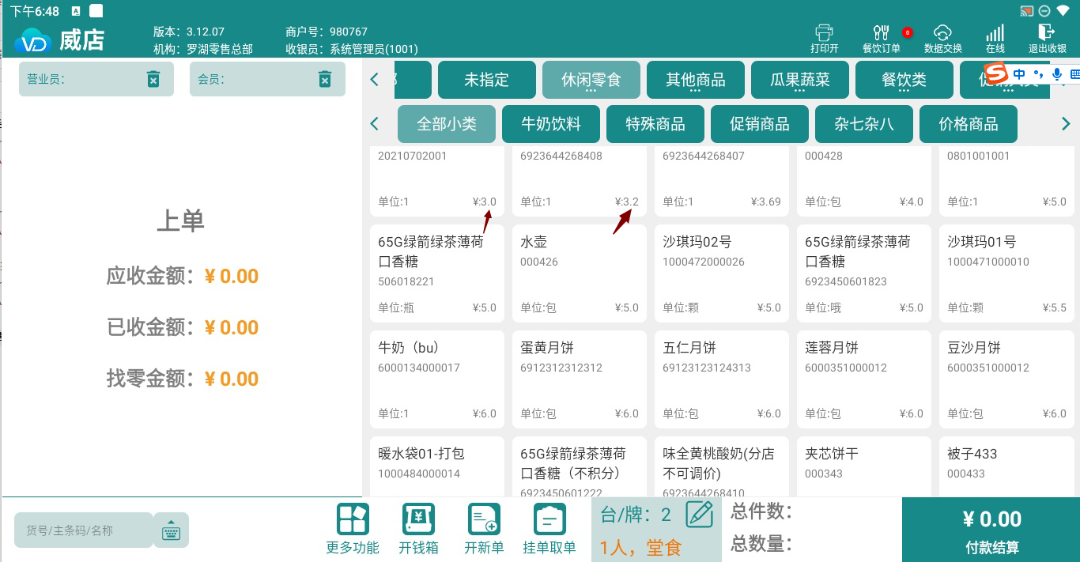This screenshot has width=1080, height=562.
Task: Edit the table number with pencil icon
Action: [700, 515]
